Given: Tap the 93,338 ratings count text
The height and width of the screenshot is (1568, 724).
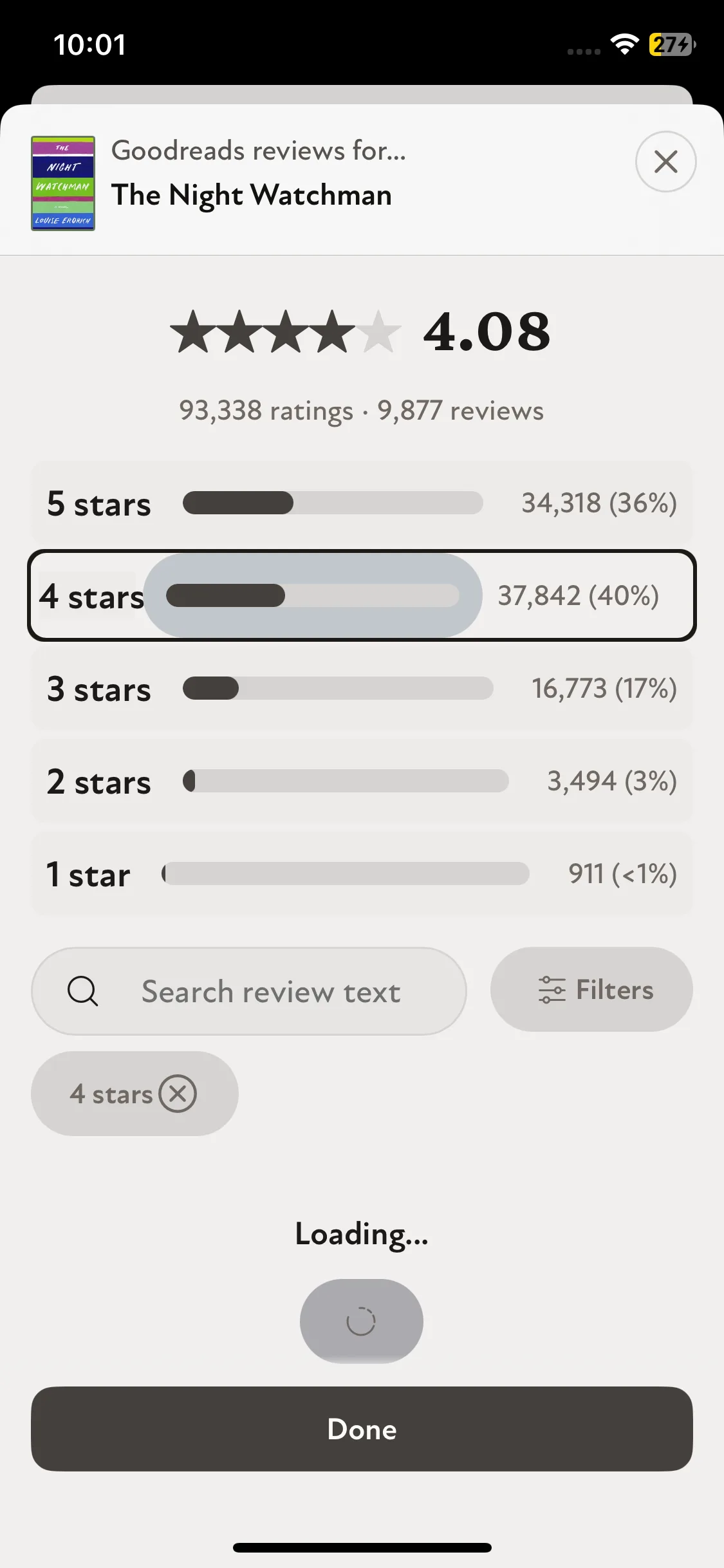Looking at the screenshot, I should click(266, 411).
